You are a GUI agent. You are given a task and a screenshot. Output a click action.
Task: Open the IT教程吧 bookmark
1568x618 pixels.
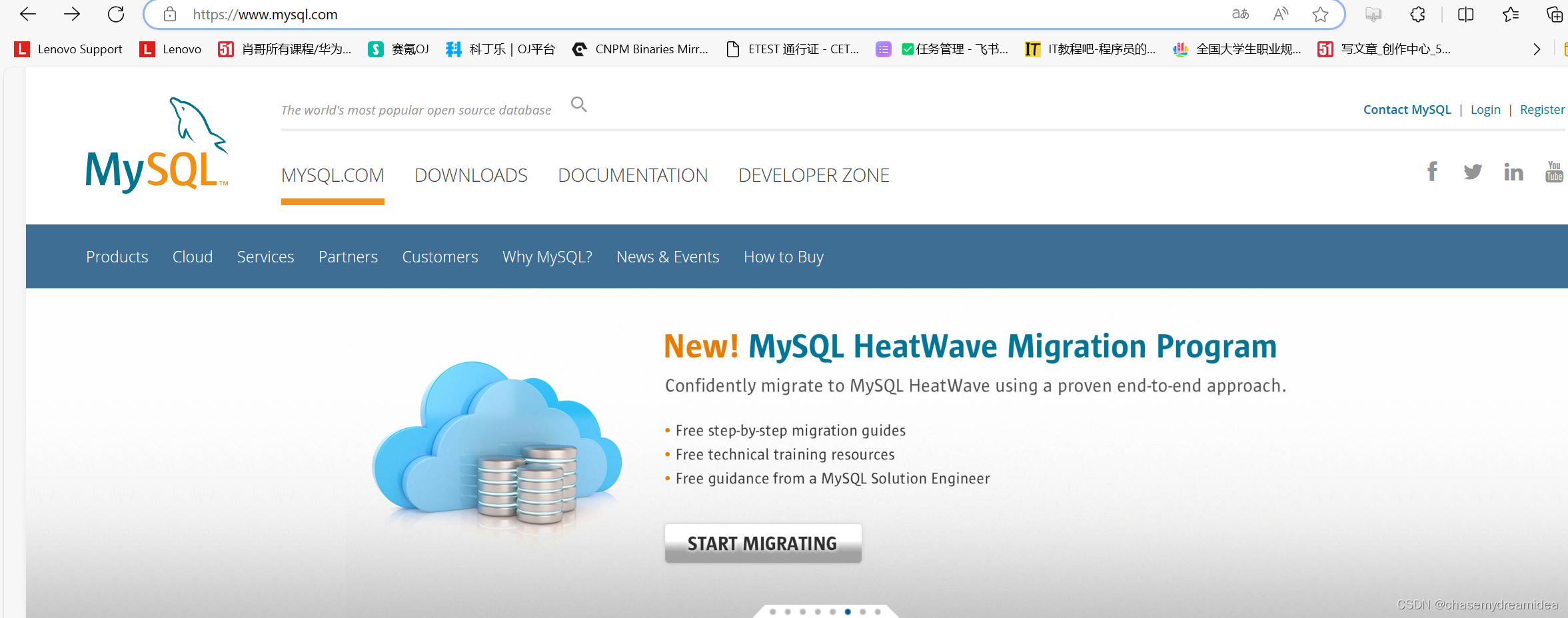pos(1091,49)
